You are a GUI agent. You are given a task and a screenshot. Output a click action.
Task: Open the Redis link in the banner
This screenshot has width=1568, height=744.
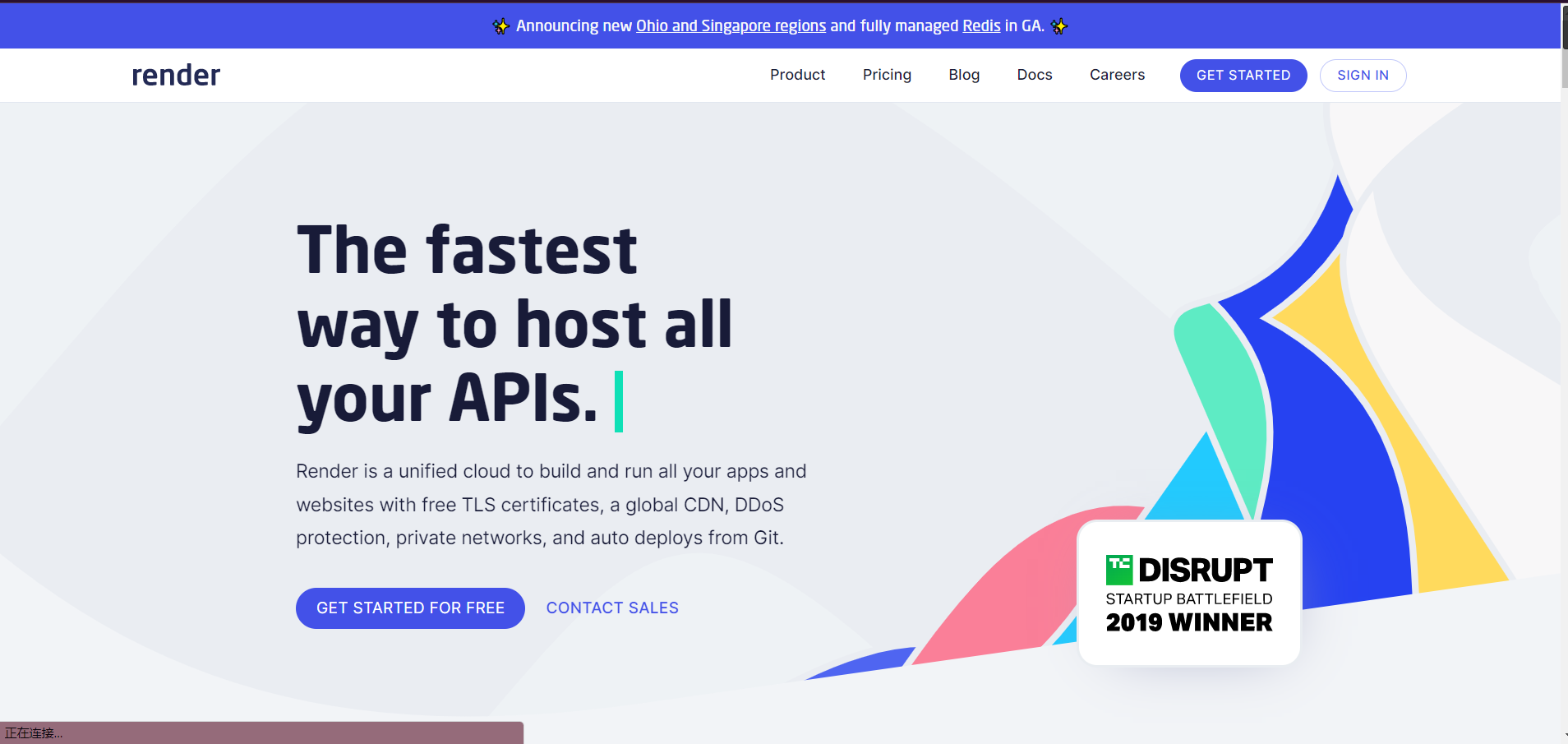981,26
